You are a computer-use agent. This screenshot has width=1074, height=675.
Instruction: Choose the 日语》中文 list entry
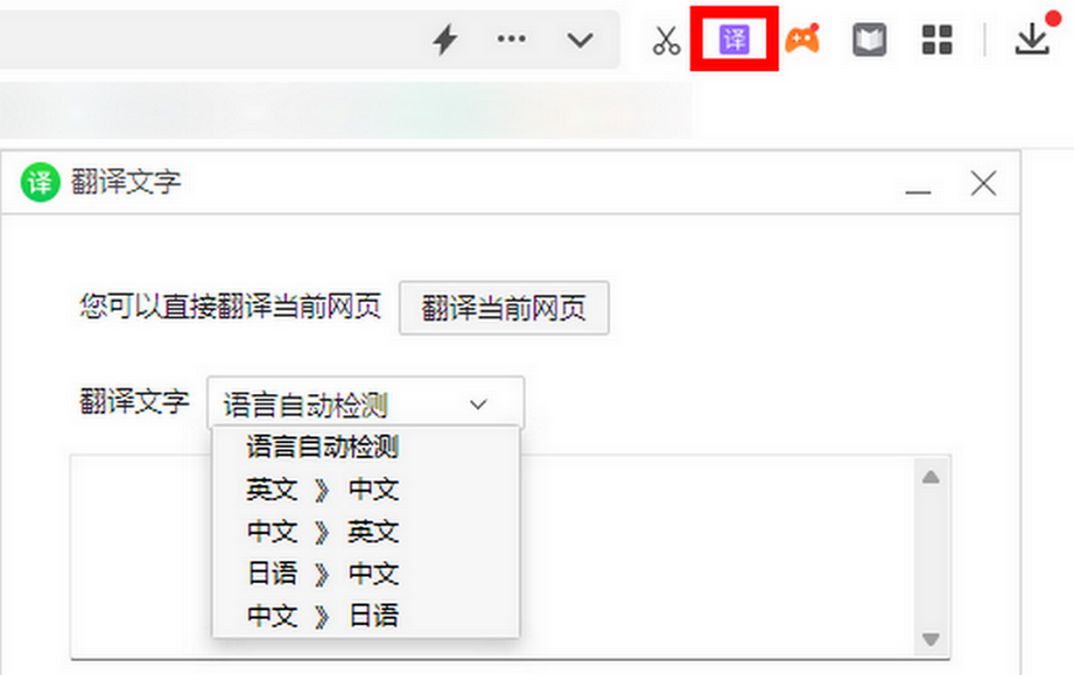(322, 574)
